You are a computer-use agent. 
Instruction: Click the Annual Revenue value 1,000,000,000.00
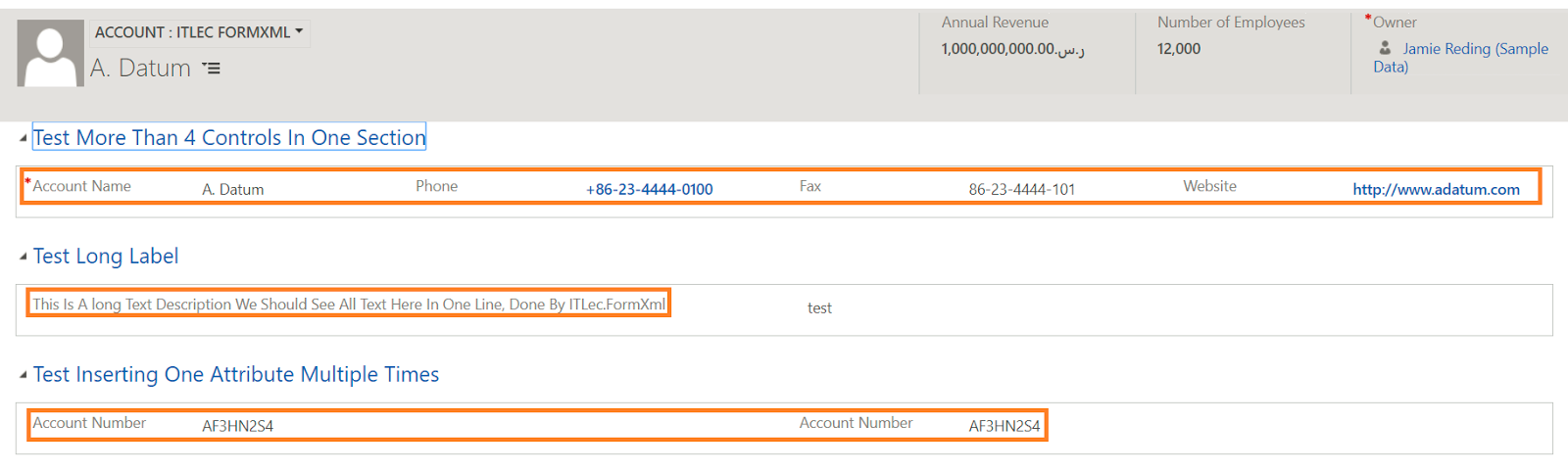point(1013,49)
